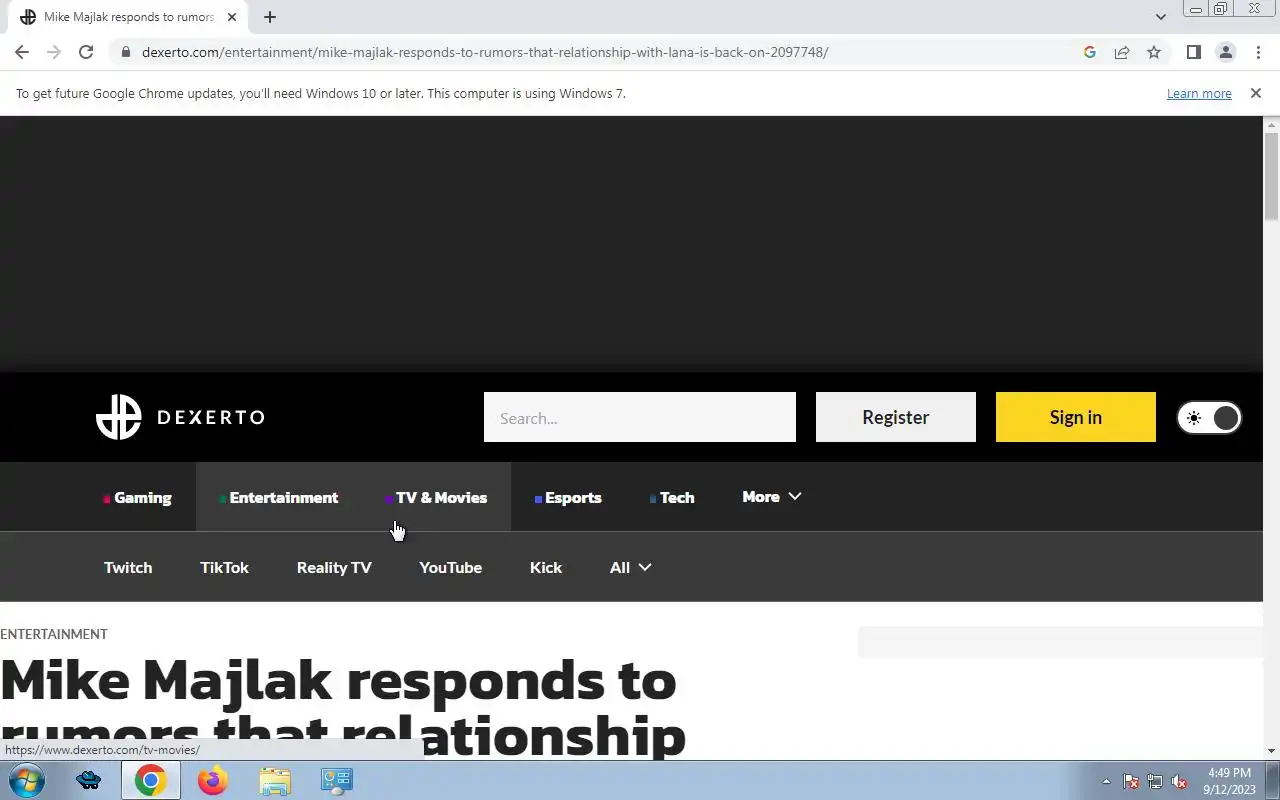This screenshot has height=800, width=1280.
Task: Click the Learn more link
Action: tap(1199, 93)
